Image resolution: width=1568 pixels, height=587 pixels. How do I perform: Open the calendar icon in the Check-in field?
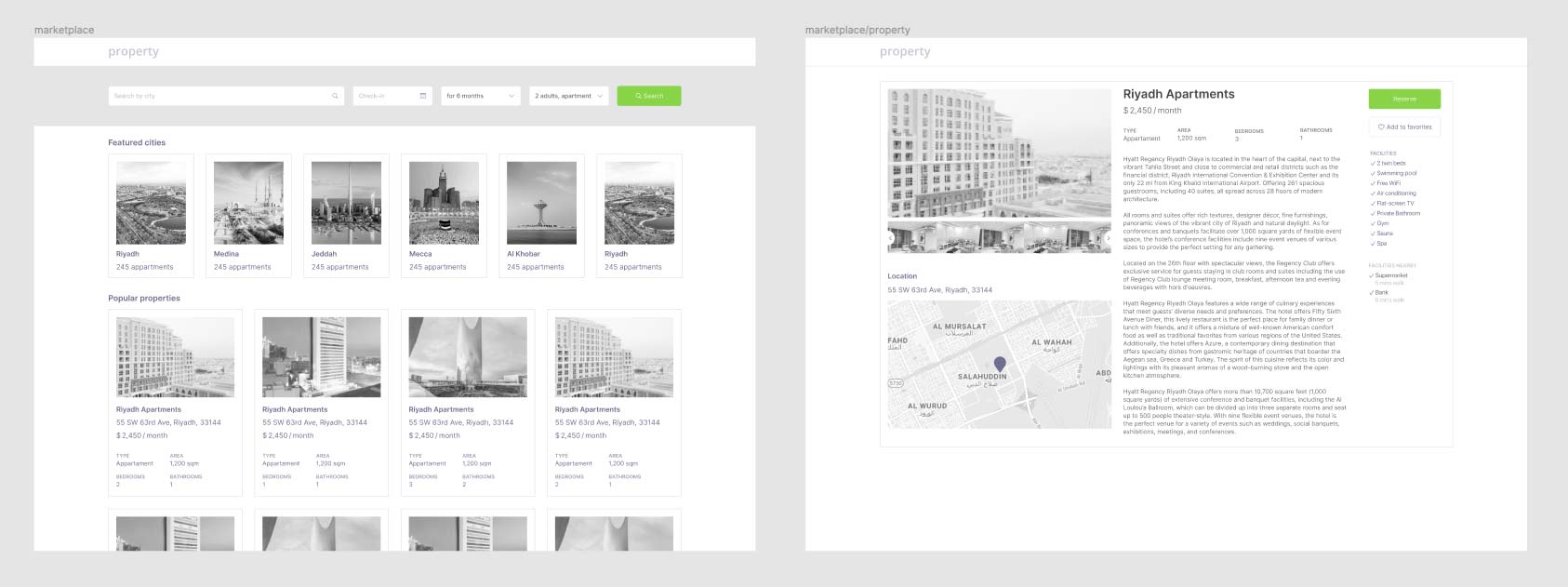point(423,96)
